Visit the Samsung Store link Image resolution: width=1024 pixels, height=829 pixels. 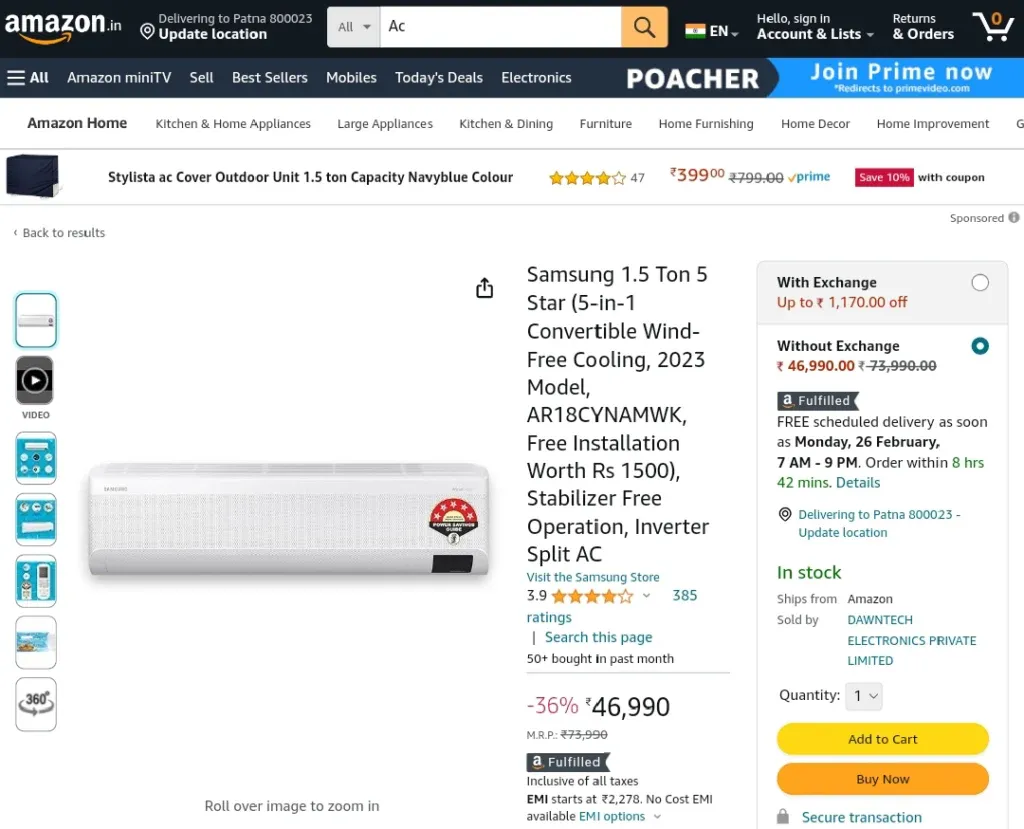pos(593,577)
